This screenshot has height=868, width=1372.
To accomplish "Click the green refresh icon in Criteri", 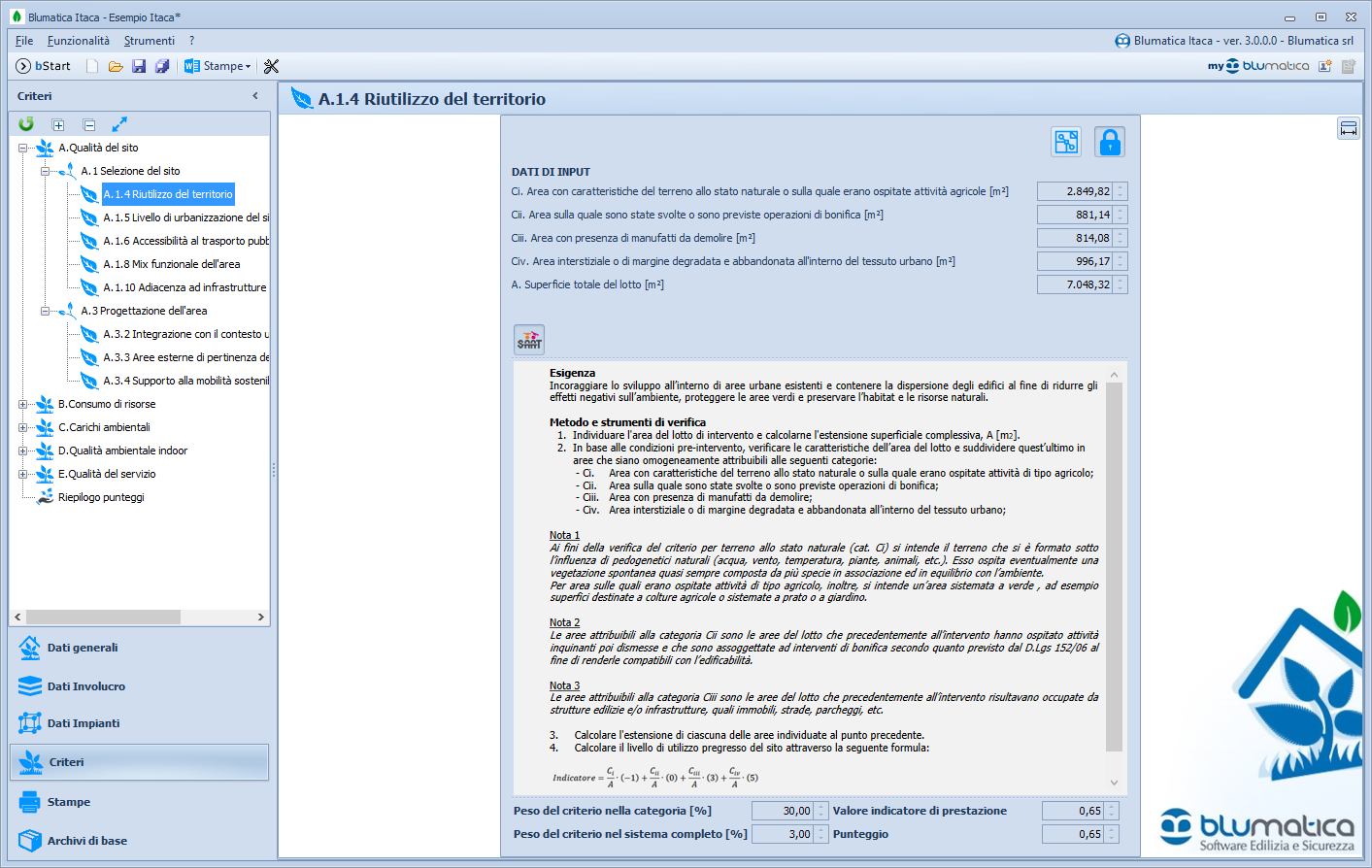I will tap(26, 124).
